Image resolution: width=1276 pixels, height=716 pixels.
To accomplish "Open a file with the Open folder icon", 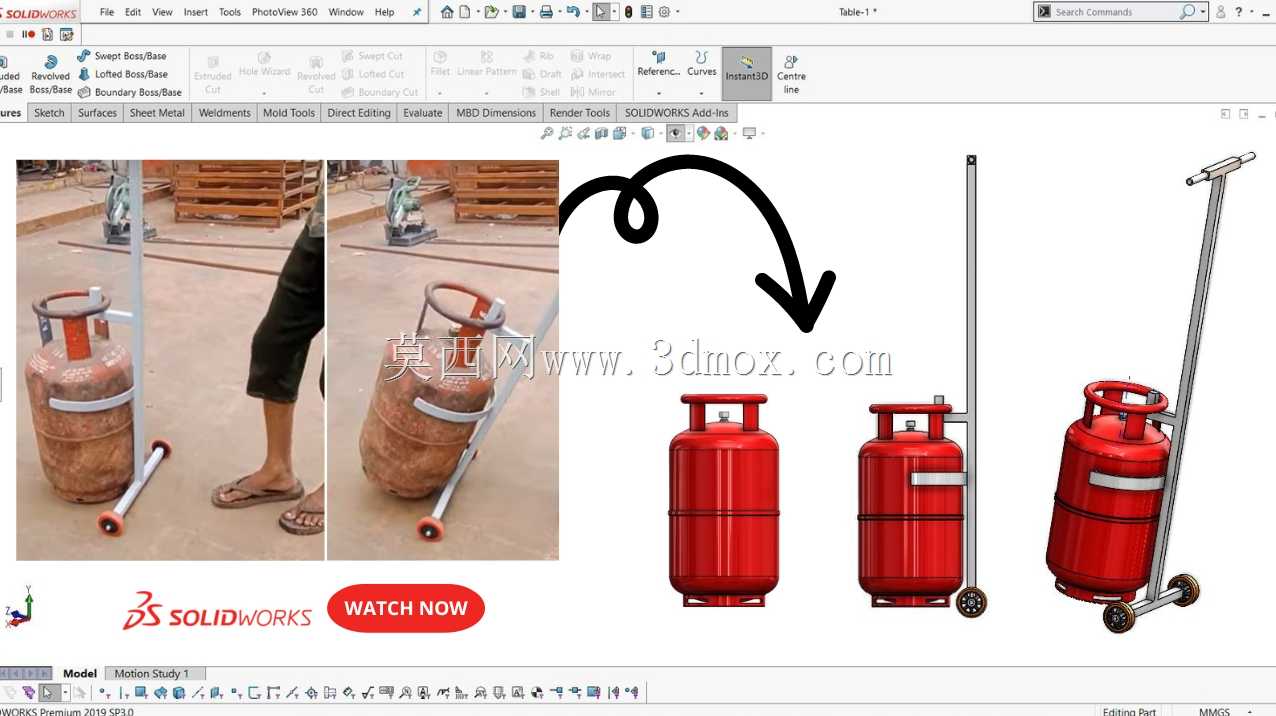I will pos(490,12).
